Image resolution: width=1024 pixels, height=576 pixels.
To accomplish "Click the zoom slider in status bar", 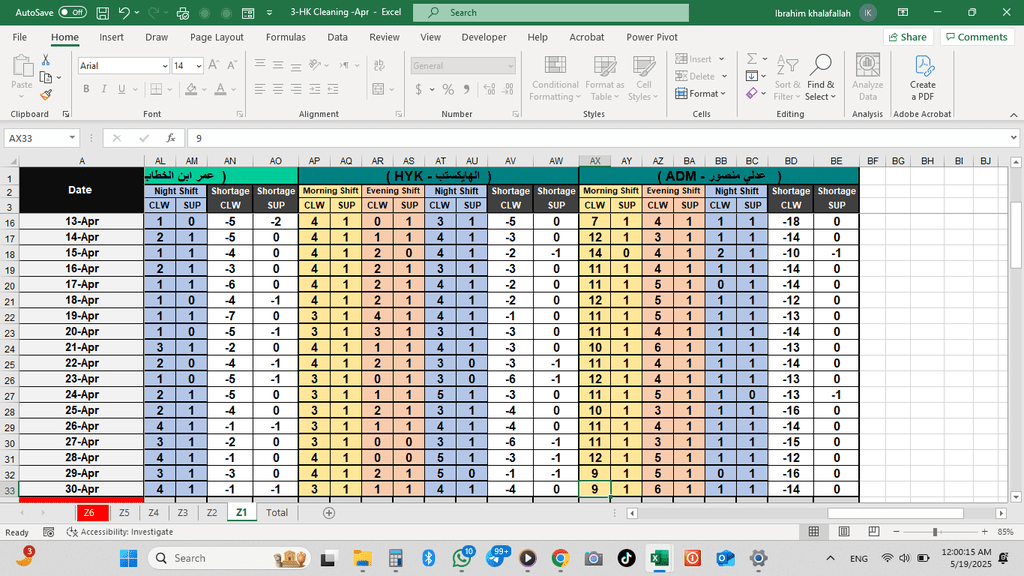I will tap(934, 532).
